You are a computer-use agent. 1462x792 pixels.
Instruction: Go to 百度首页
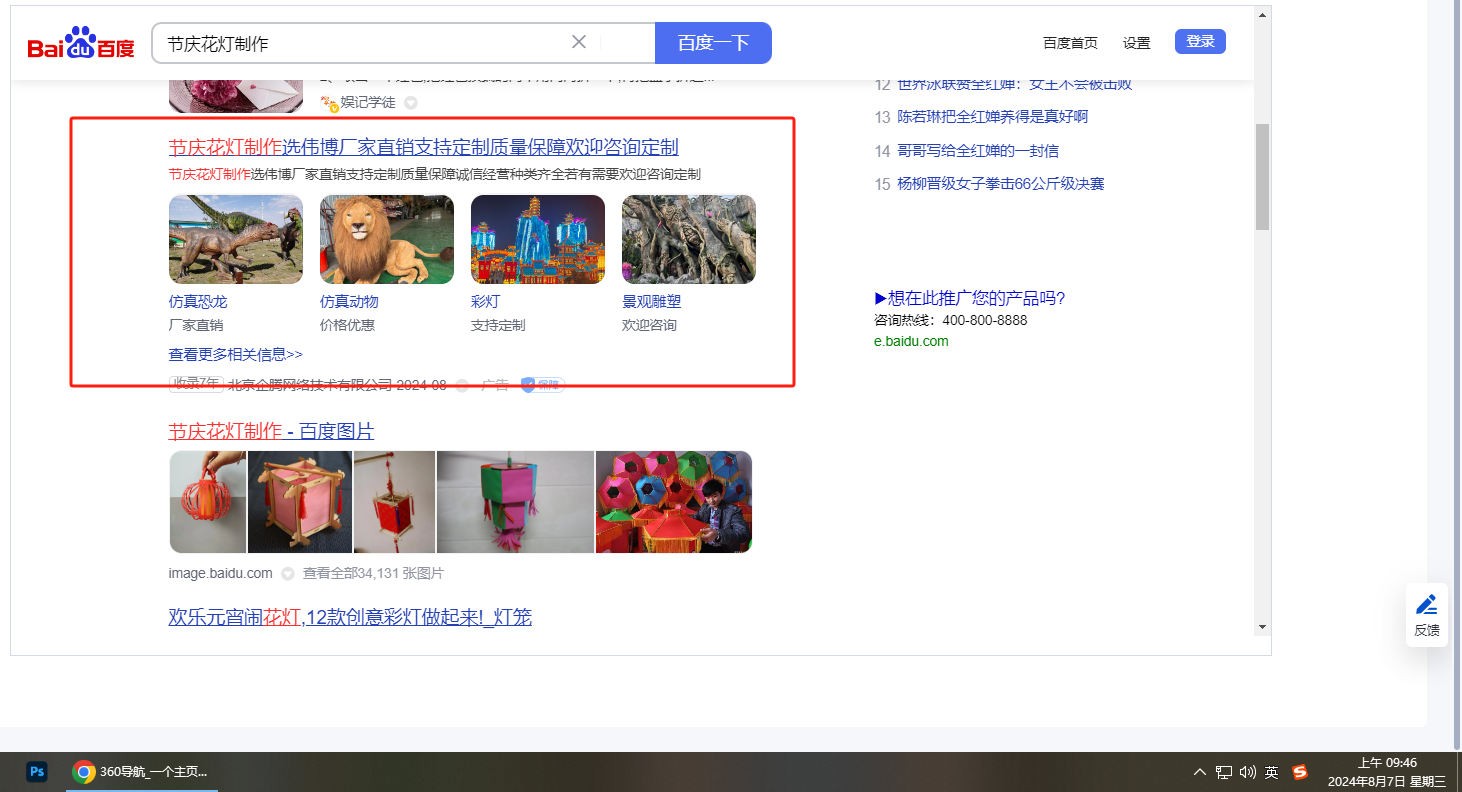[x=1070, y=43]
